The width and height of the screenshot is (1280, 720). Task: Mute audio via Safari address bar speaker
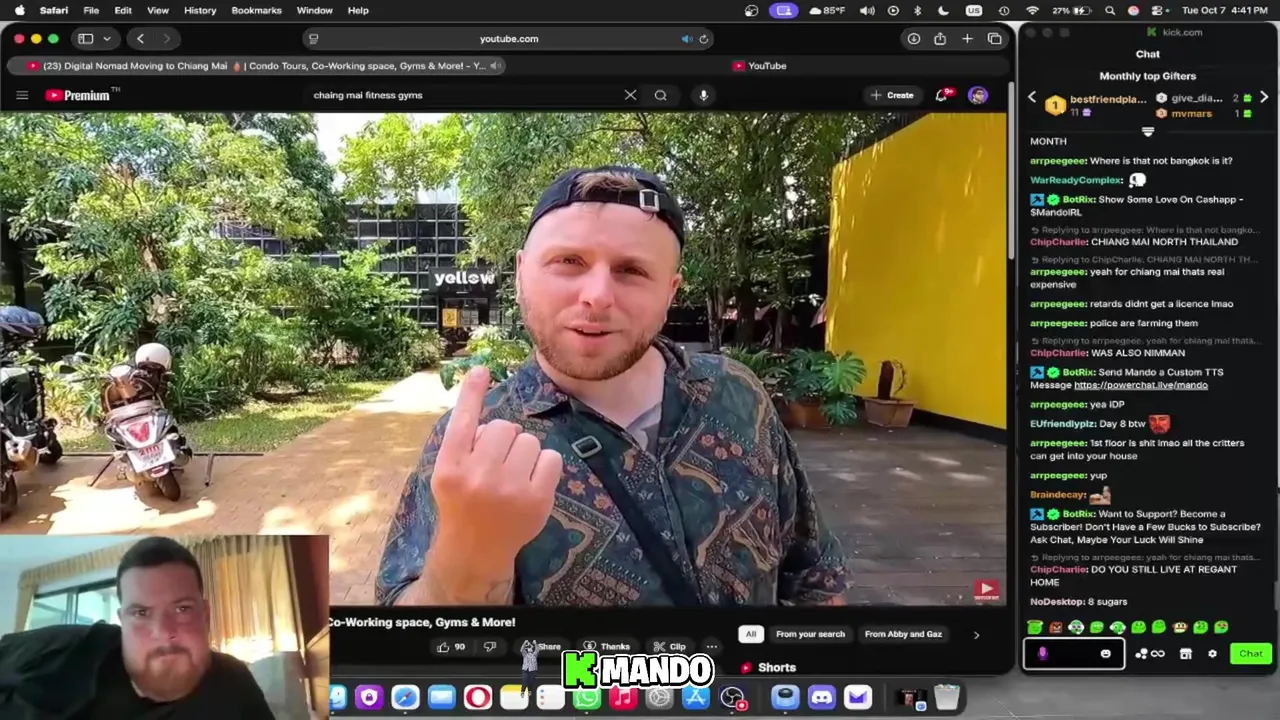click(x=687, y=39)
